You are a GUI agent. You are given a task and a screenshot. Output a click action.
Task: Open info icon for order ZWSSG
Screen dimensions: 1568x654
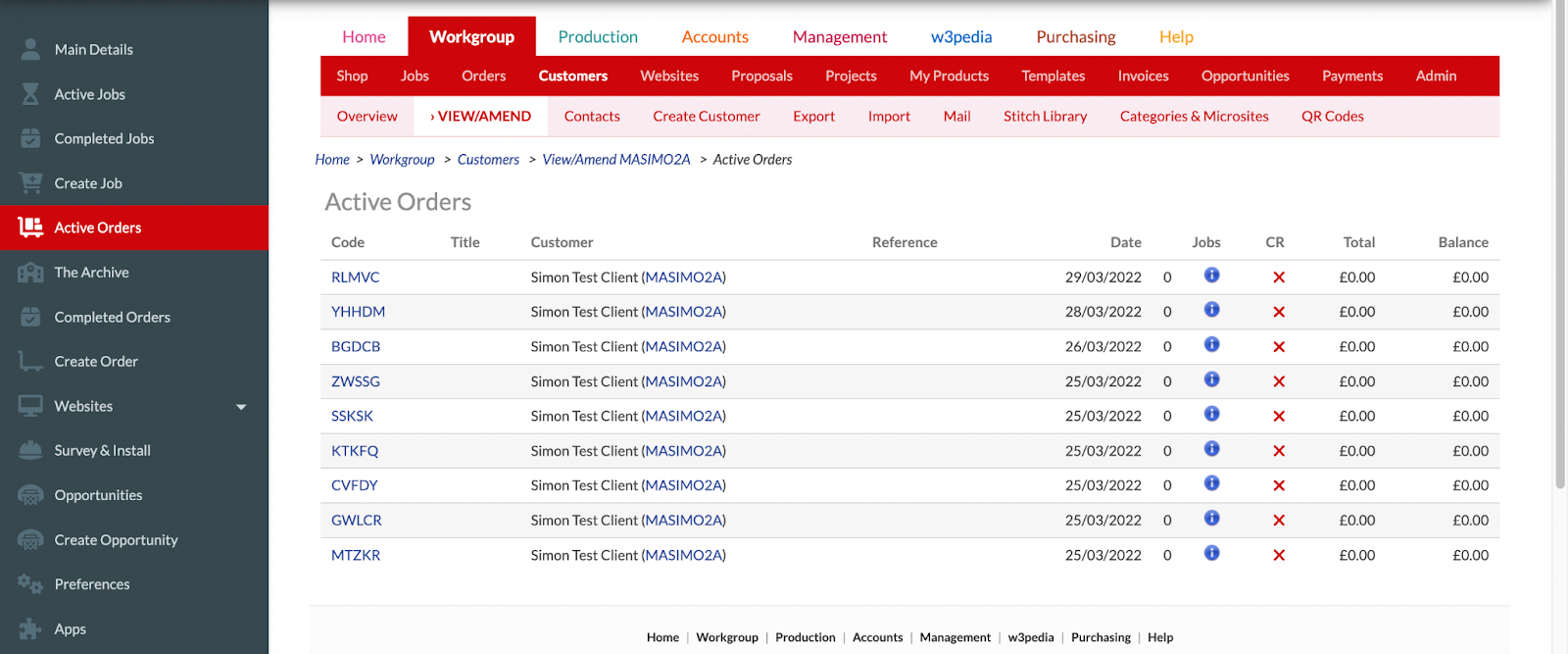pos(1212,379)
